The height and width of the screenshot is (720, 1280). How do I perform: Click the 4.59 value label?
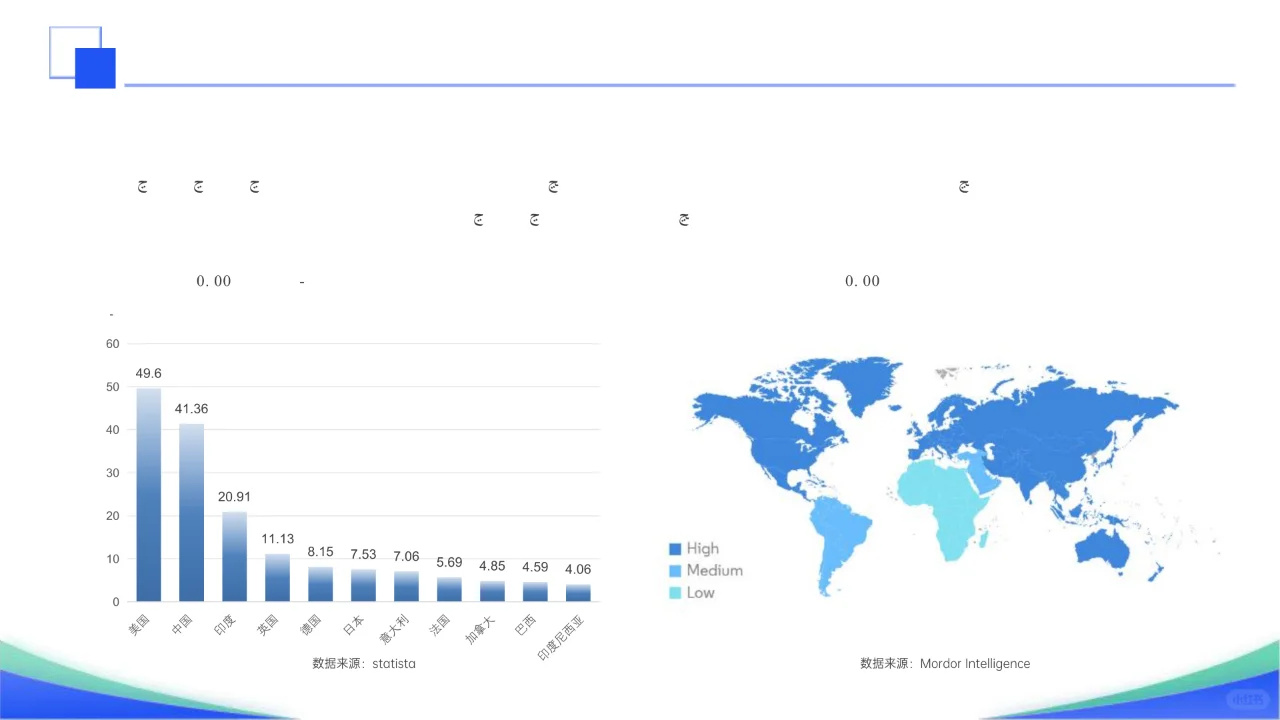point(535,567)
